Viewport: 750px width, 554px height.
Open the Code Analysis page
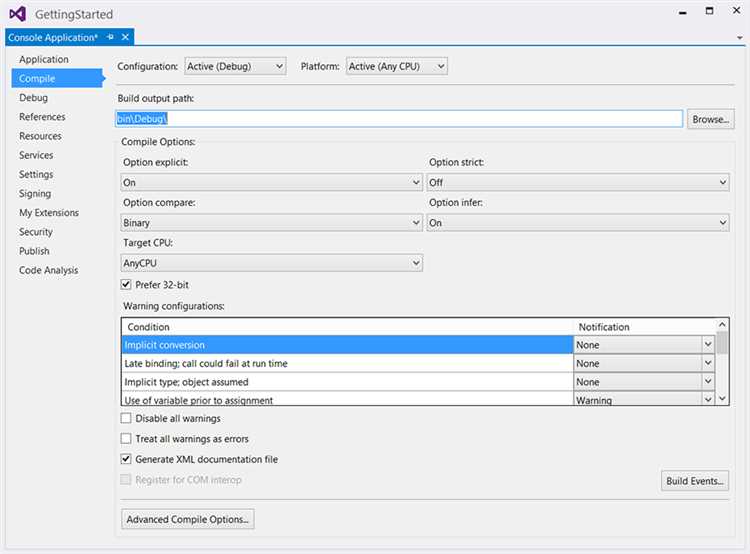48,270
